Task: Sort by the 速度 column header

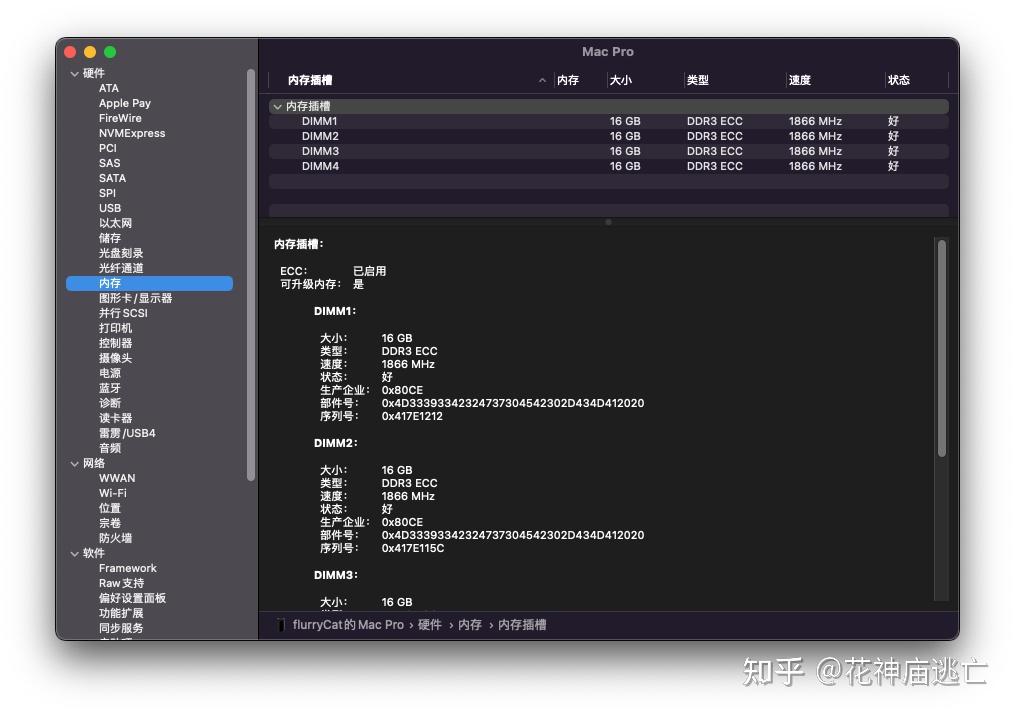Action: point(800,80)
